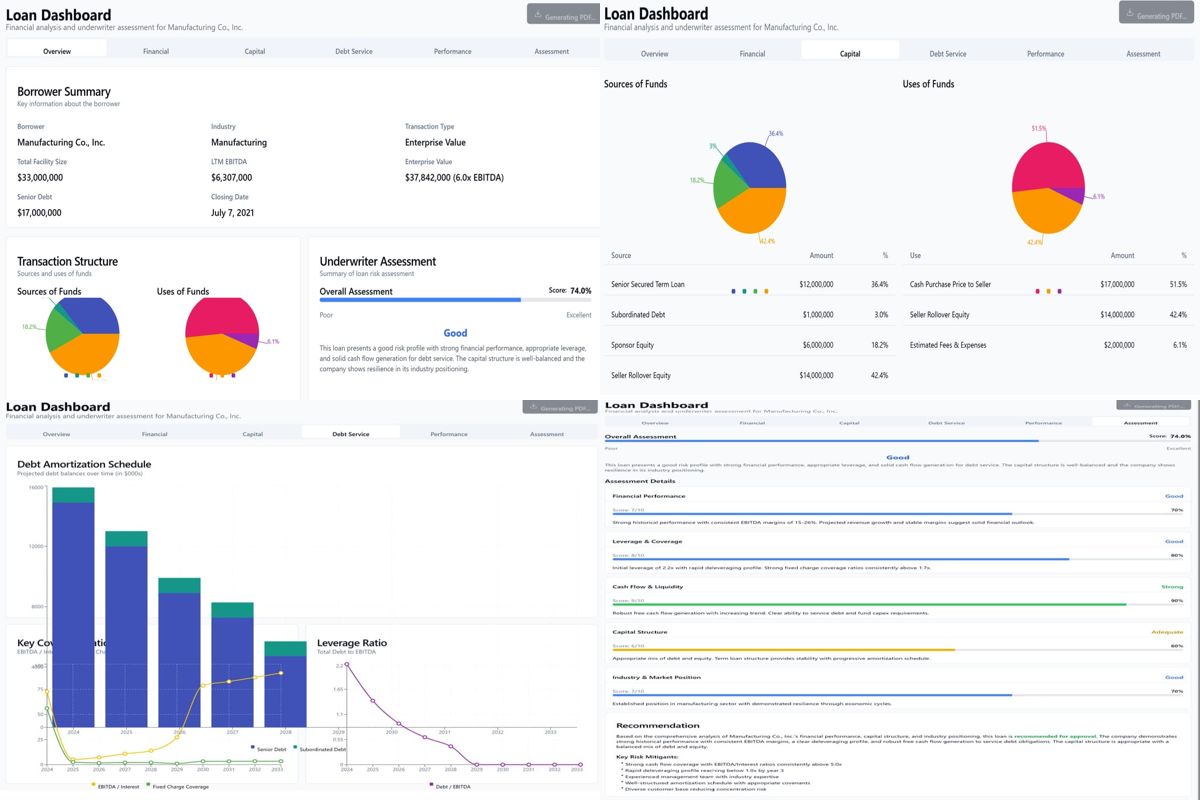Screen dimensions: 1200x800
Task: Select the Sponsor Equity table row
Action: (x=750, y=345)
